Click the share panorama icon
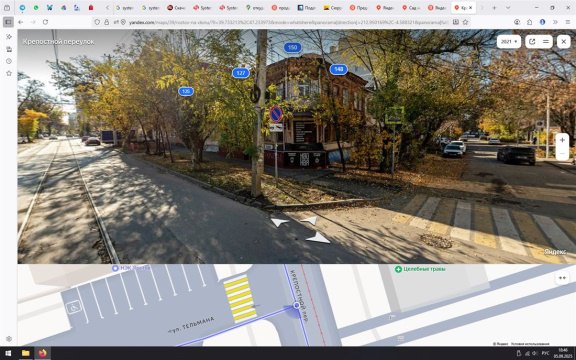The height and width of the screenshot is (360, 576). point(532,42)
